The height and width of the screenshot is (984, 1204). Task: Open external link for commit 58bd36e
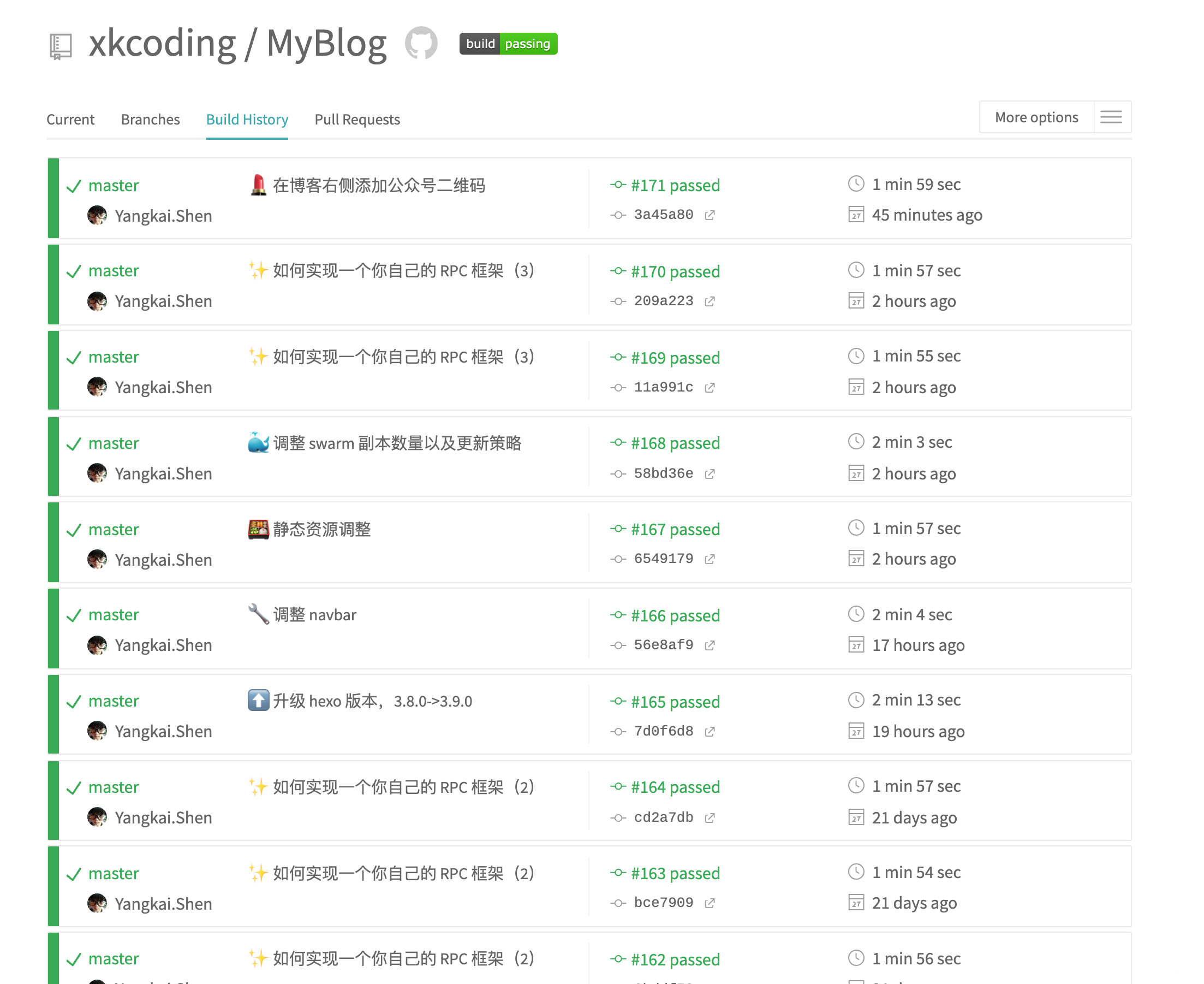710,474
